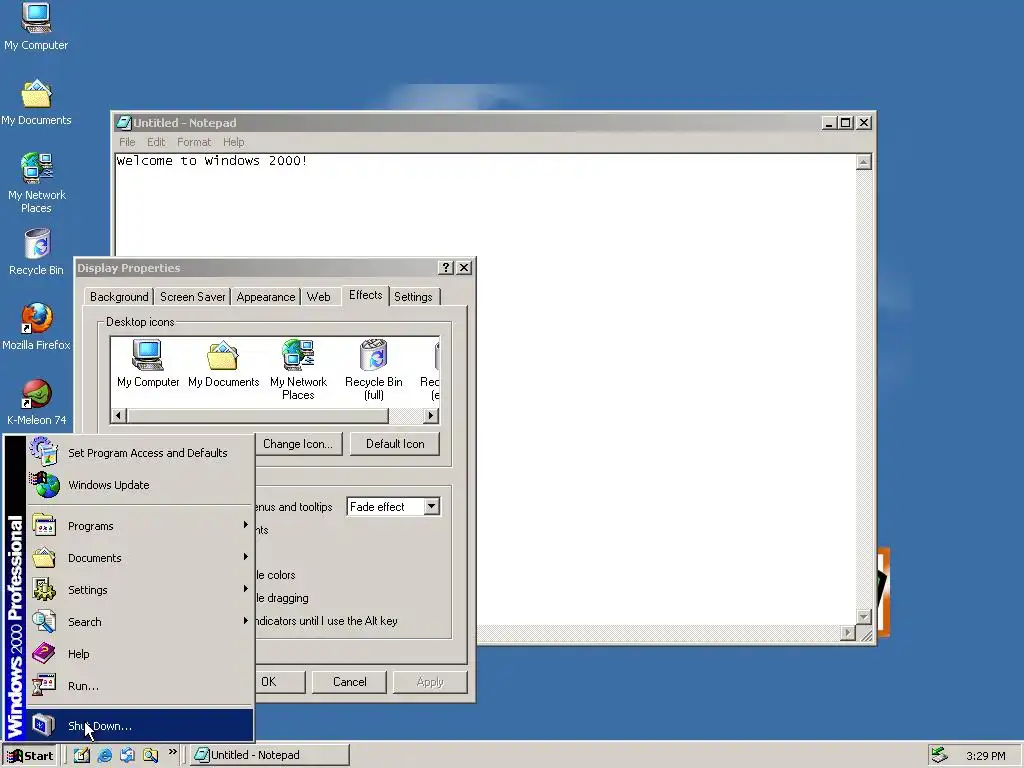Click the Display Properties help question button

[446, 268]
